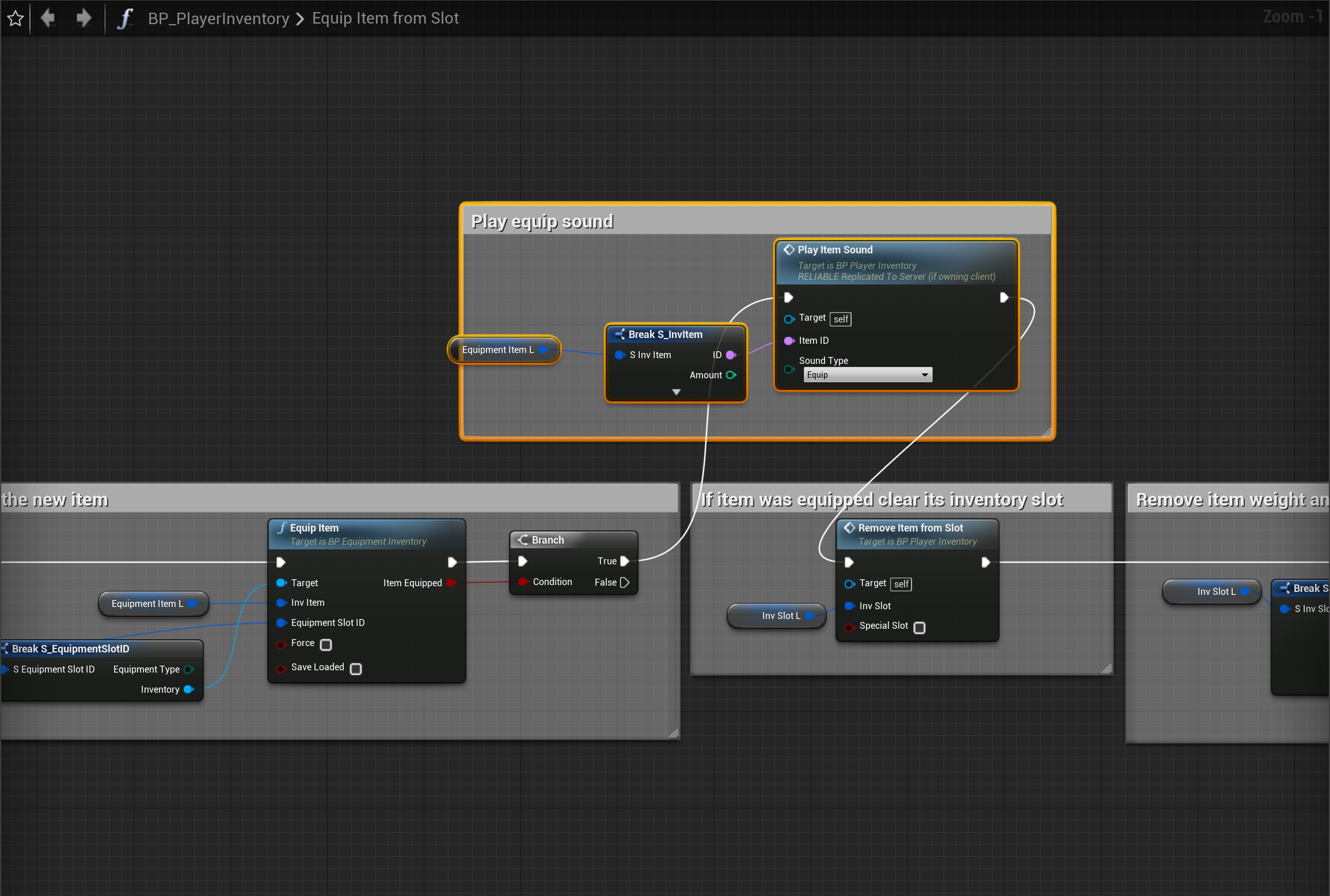1330x896 pixels.
Task: Select the Play equip sound comment title
Action: (542, 221)
